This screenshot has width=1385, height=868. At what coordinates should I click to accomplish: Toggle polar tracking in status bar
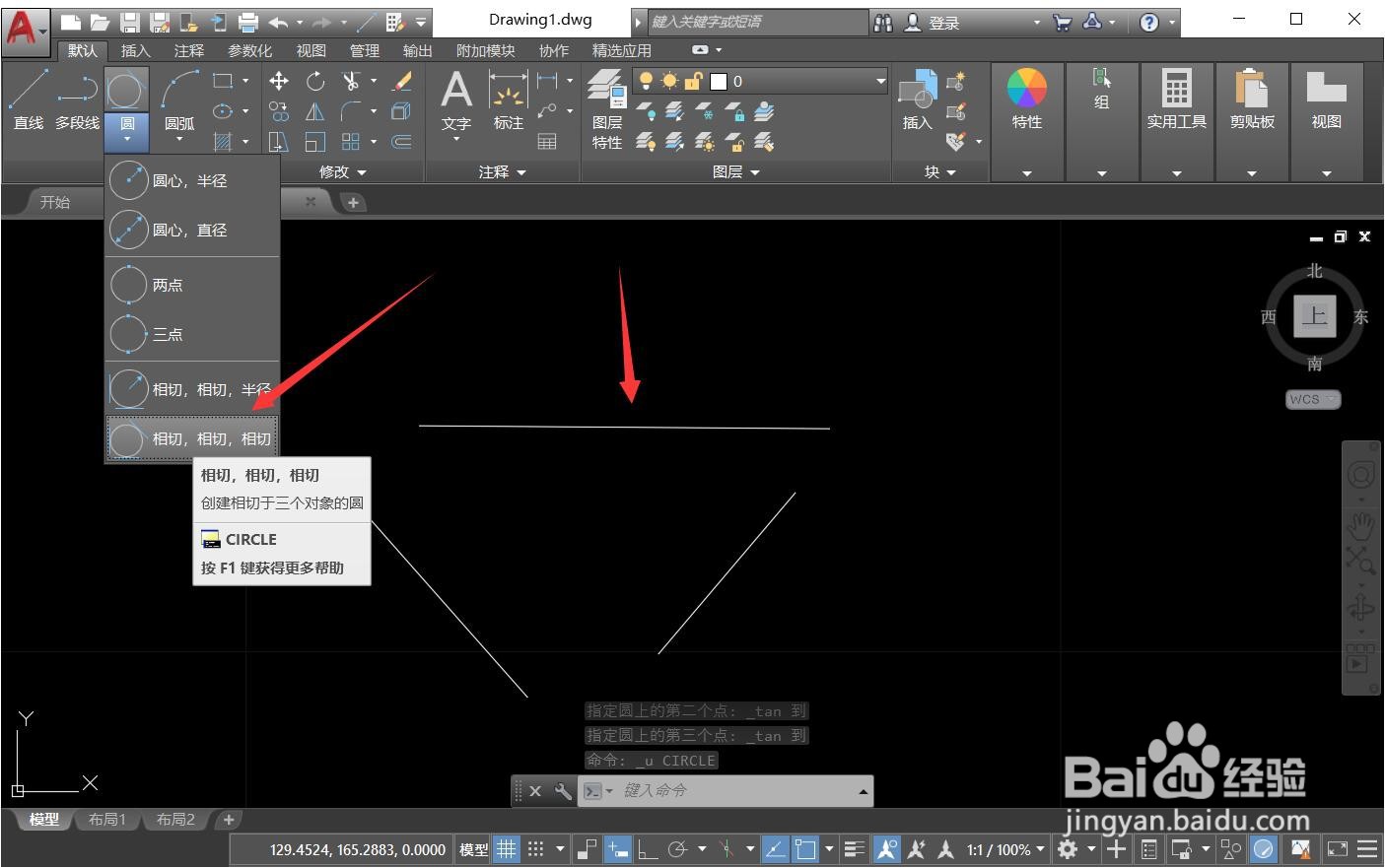pyautogui.click(x=677, y=849)
